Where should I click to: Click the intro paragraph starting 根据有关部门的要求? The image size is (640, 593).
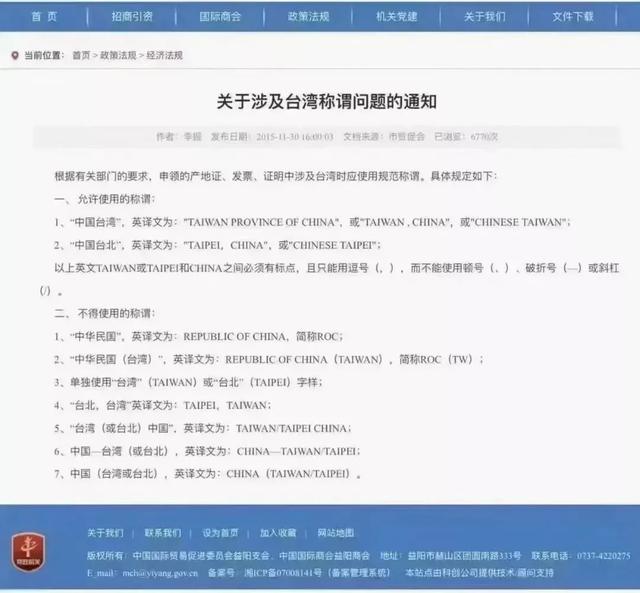click(276, 176)
